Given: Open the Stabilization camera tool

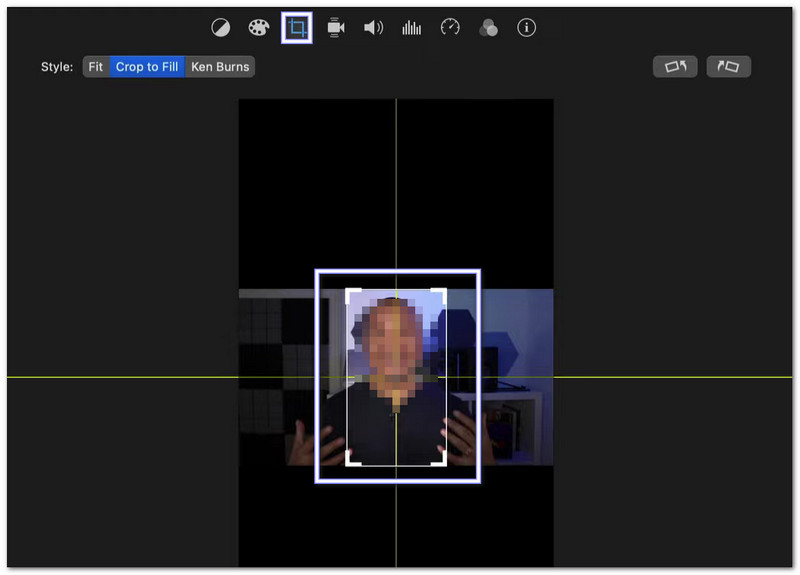Looking at the screenshot, I should tap(336, 28).
